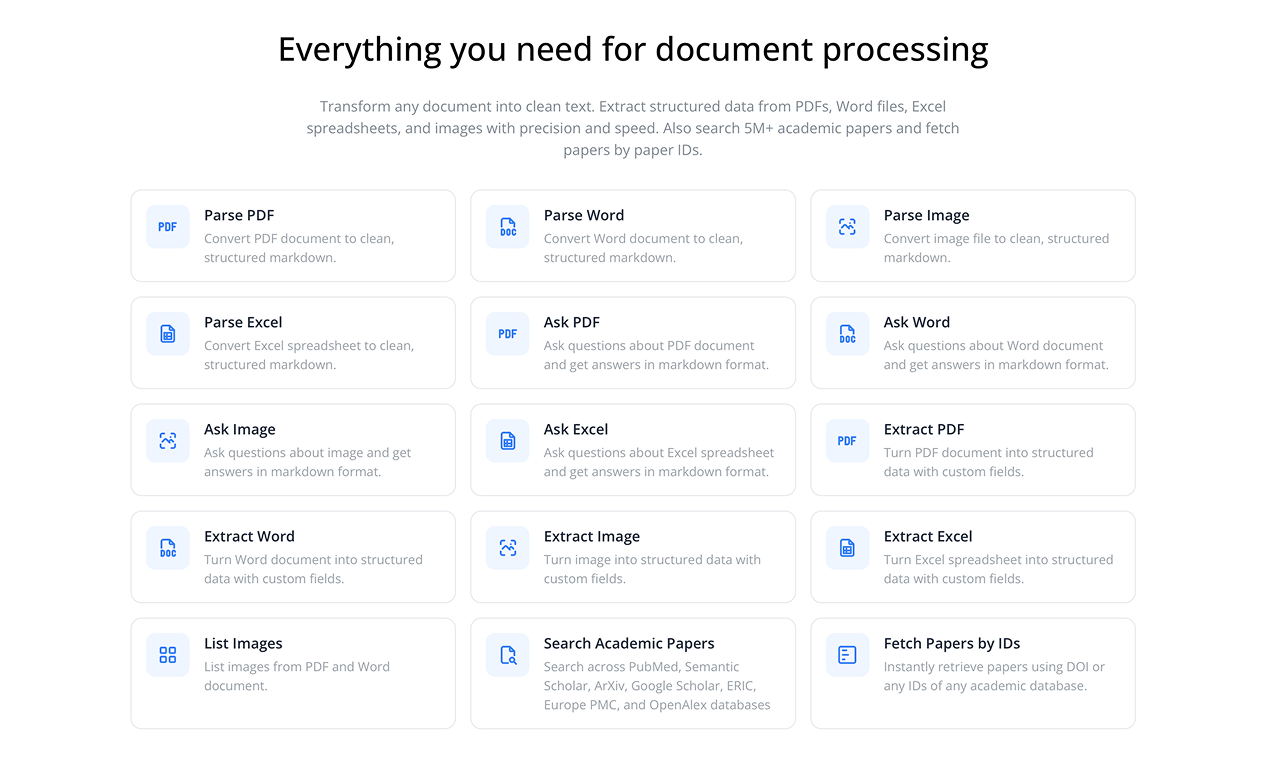Select the List Images grid icon

167,655
